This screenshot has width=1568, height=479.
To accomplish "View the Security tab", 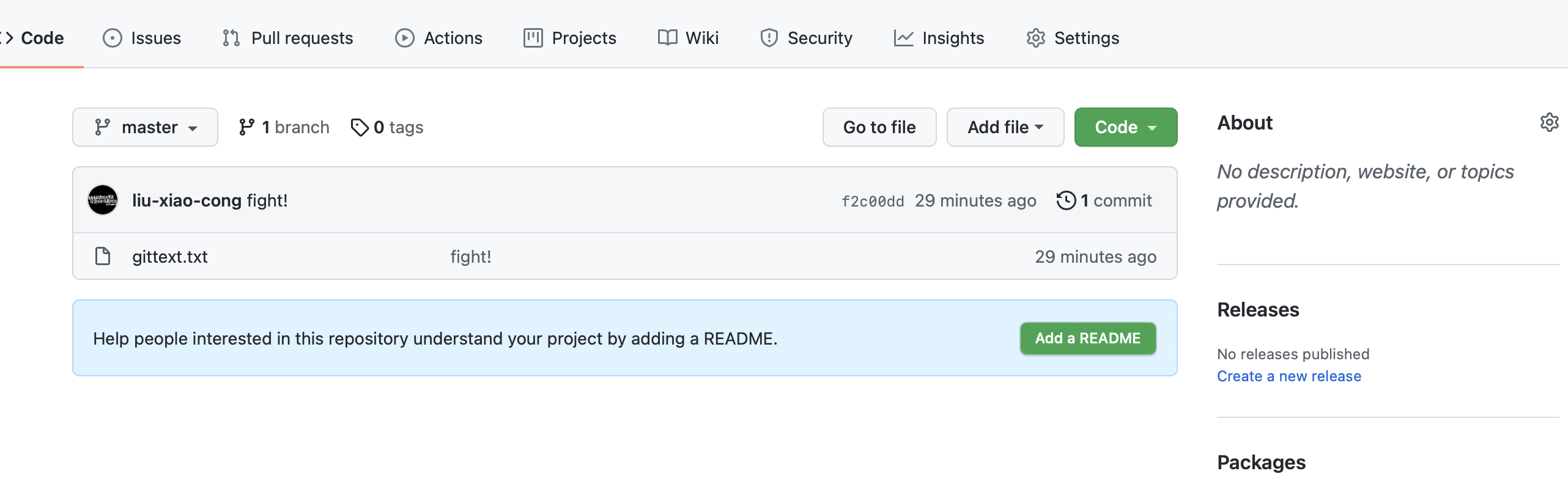I will tap(806, 38).
